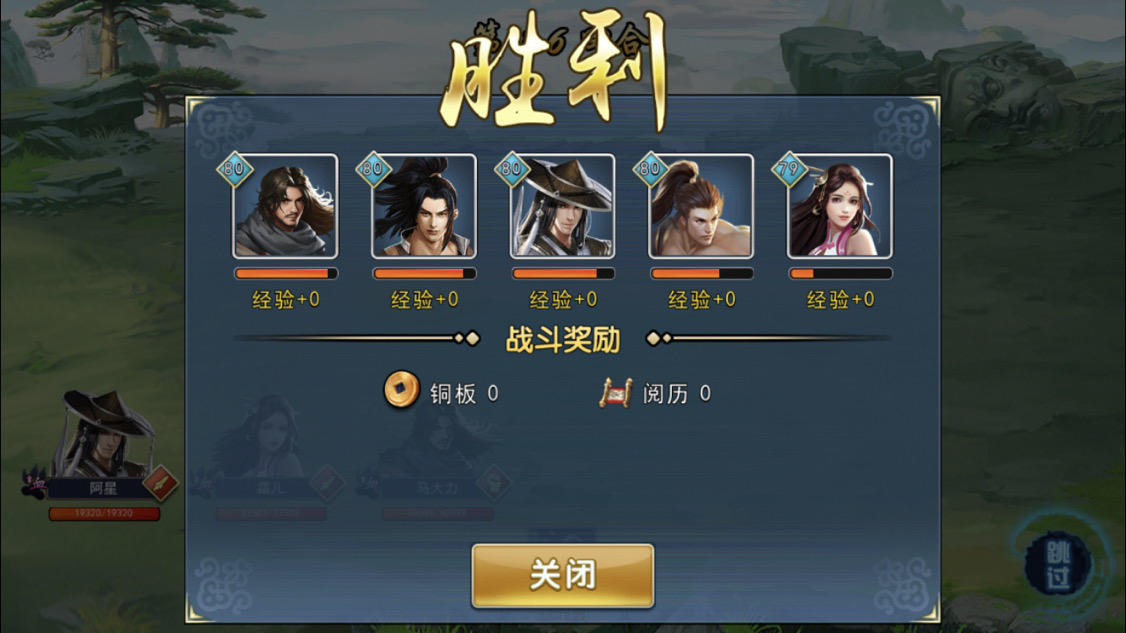
Task: Select the shirtless fighter hero portrait
Action: 701,206
